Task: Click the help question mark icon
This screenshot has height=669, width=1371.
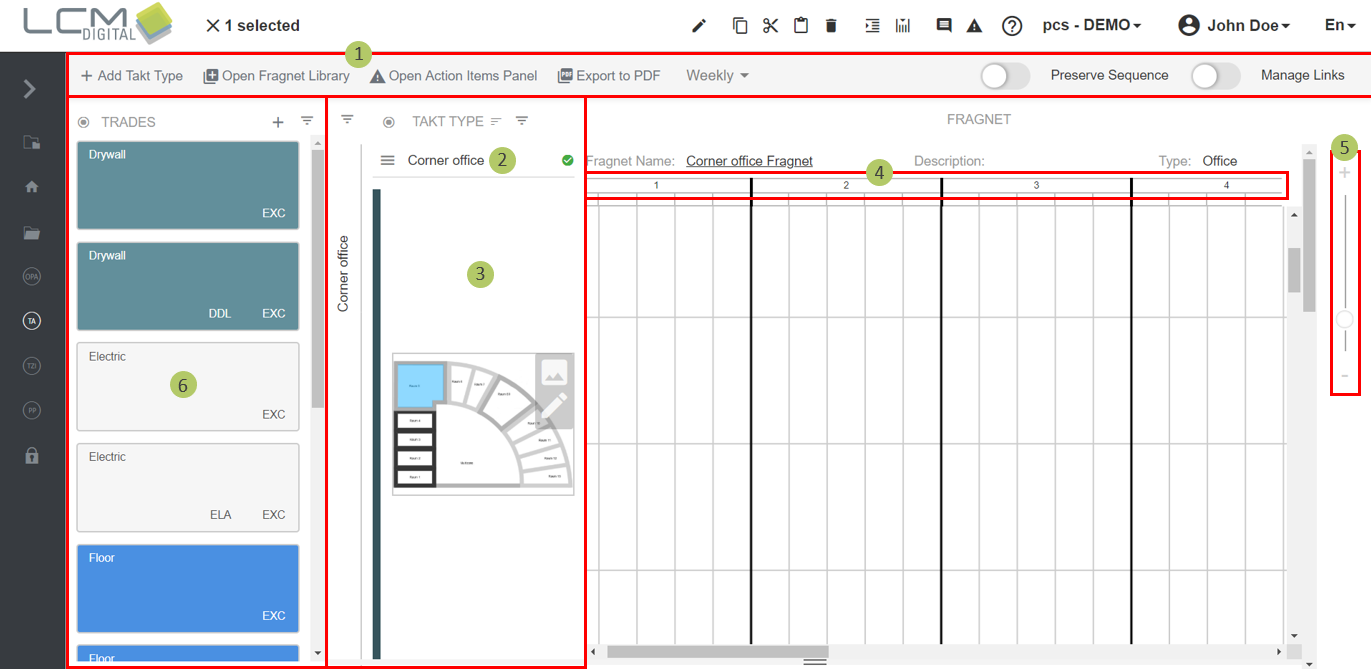Action: 1012,26
